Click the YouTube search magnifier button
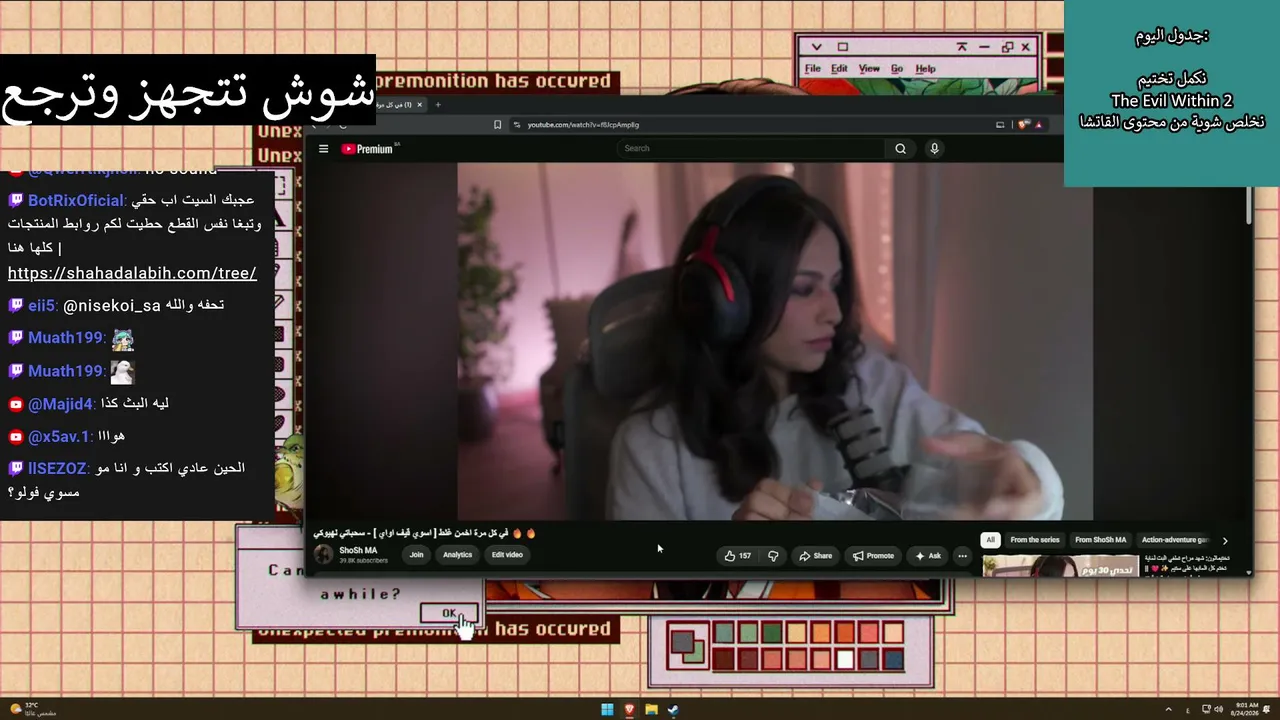This screenshot has width=1280, height=720. coord(900,149)
